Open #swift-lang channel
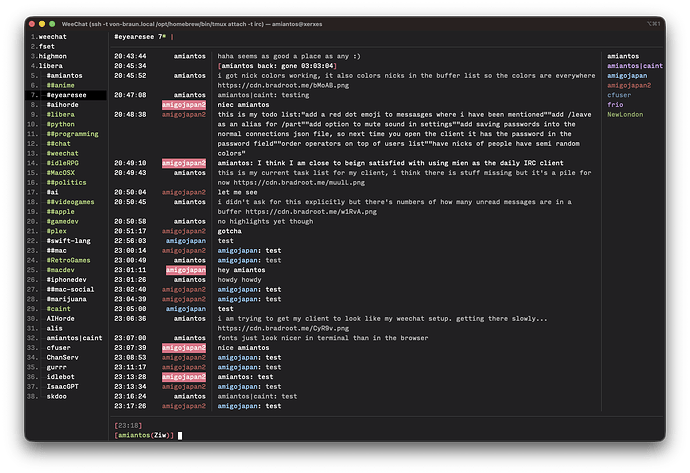Screen dimensions: 690x473 (69, 241)
